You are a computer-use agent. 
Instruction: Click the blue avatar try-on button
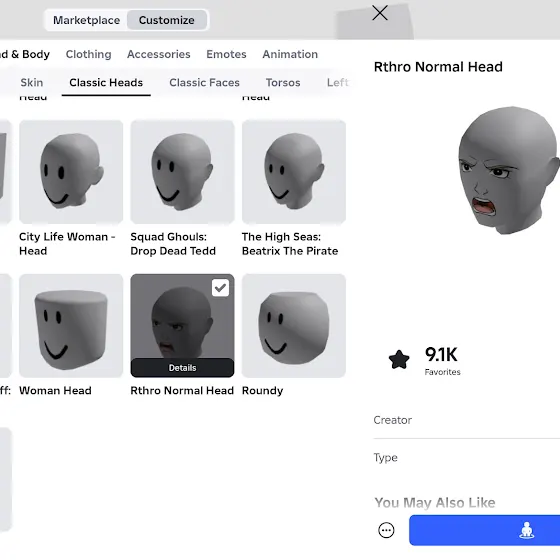pyautogui.click(x=484, y=530)
